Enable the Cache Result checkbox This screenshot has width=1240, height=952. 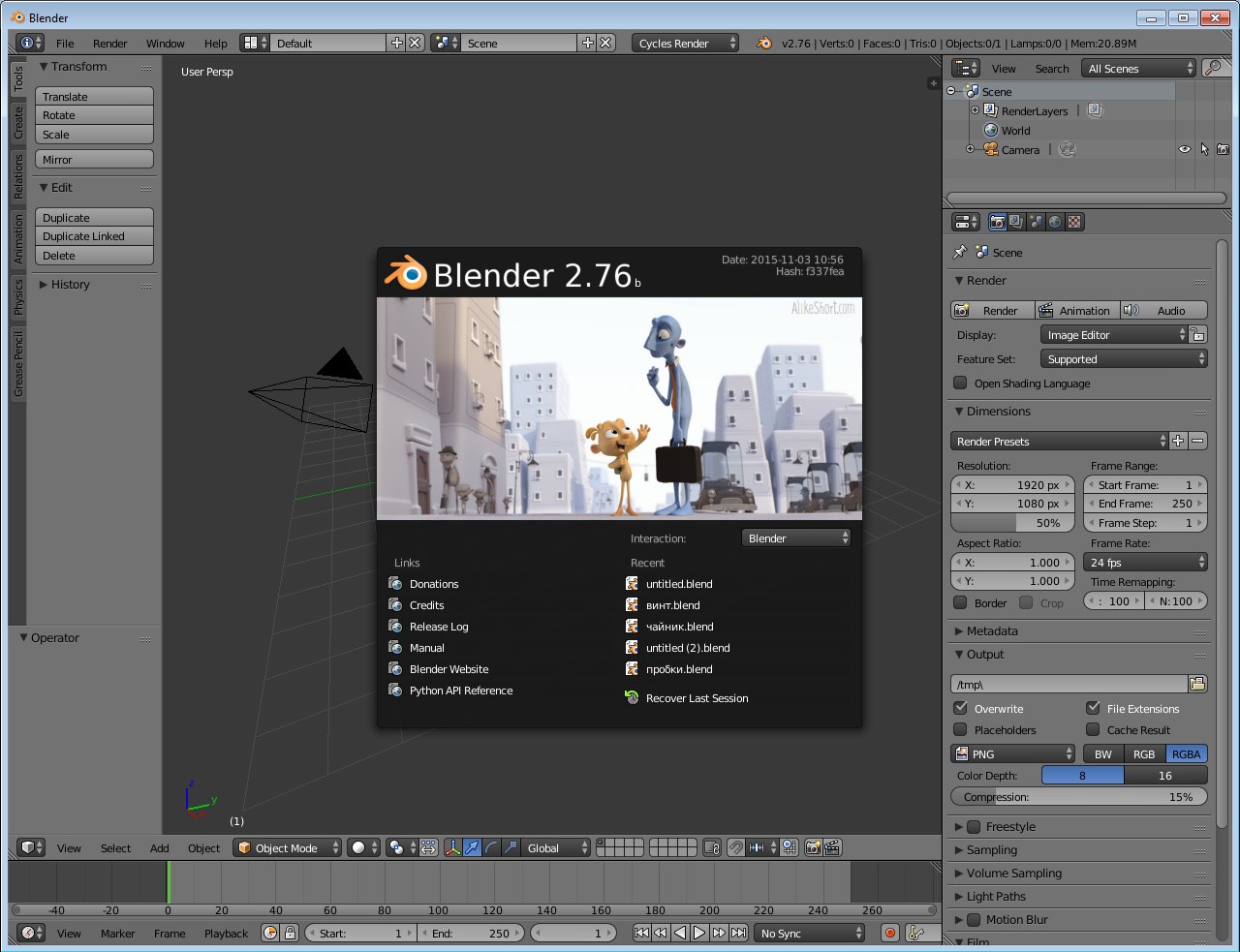point(1093,729)
